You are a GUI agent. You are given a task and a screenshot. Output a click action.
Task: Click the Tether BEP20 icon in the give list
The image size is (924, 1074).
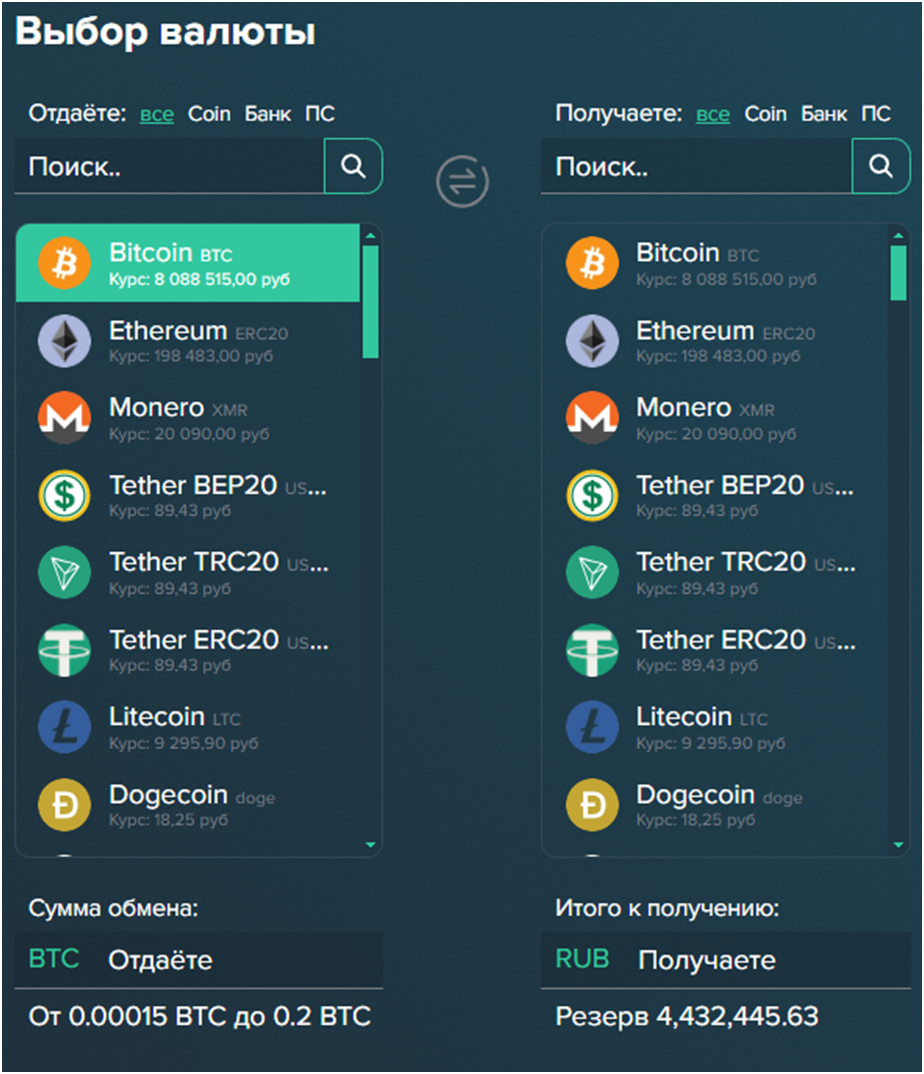click(x=64, y=495)
